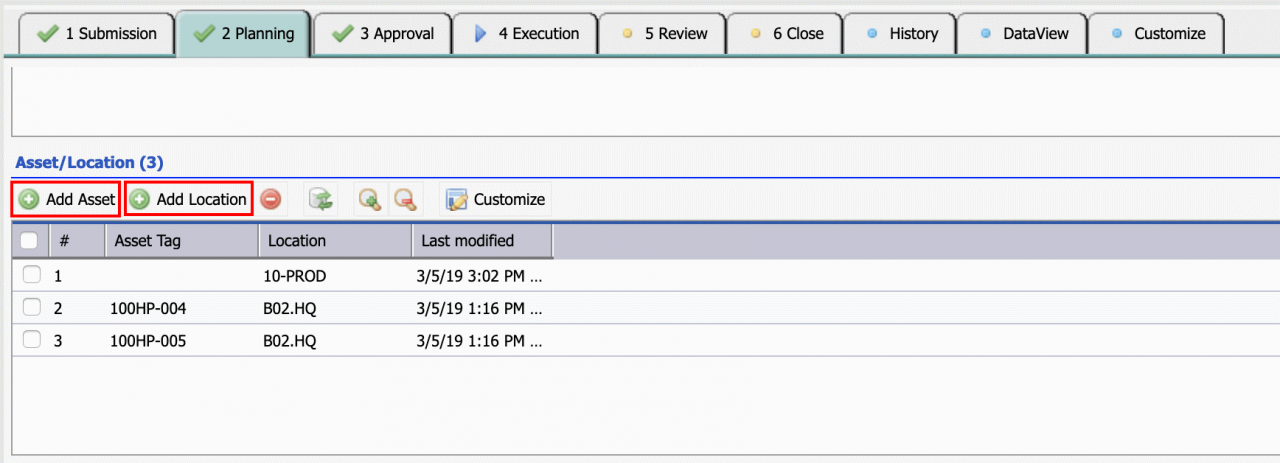Screen dimensions: 1280x463
Task: Click the magnifier with minus icon
Action: [x=404, y=199]
